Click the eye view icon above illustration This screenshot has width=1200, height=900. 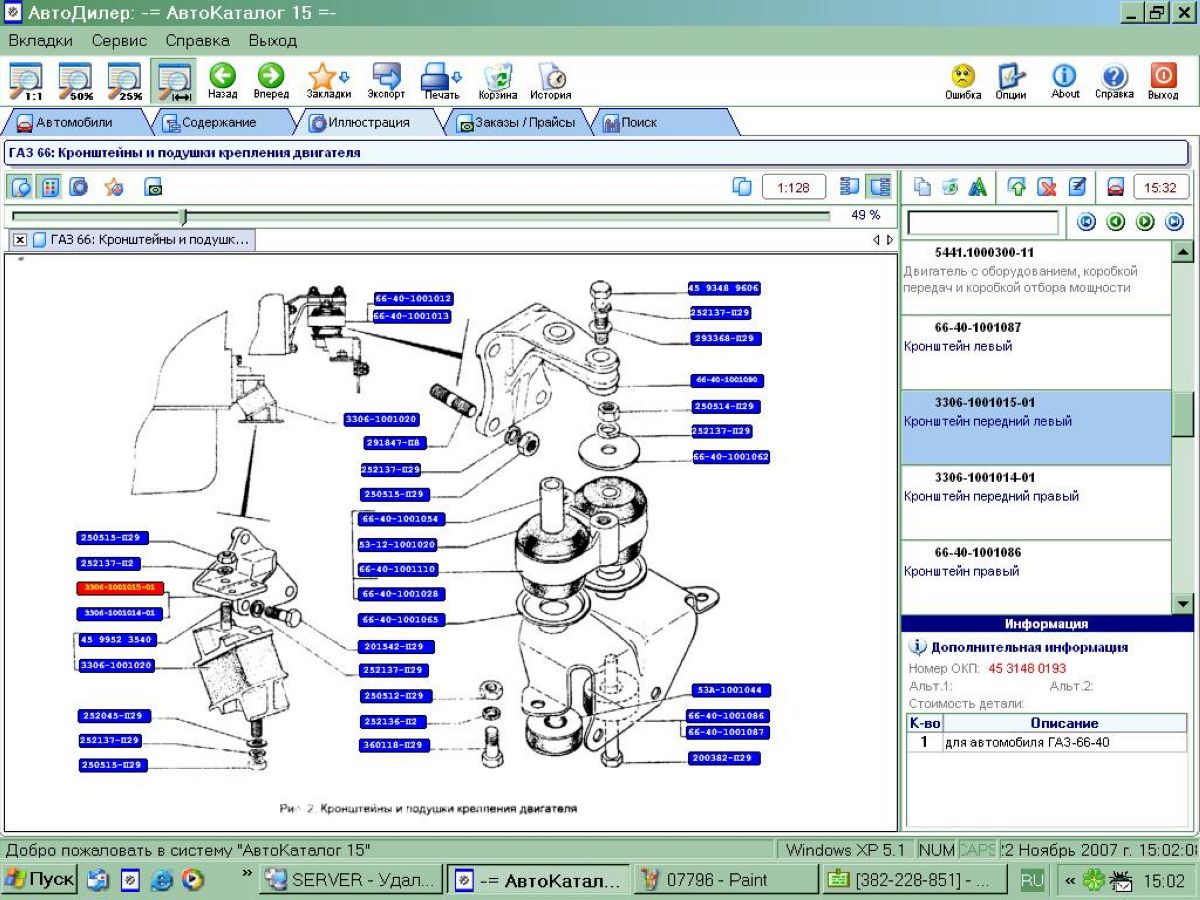pos(153,187)
